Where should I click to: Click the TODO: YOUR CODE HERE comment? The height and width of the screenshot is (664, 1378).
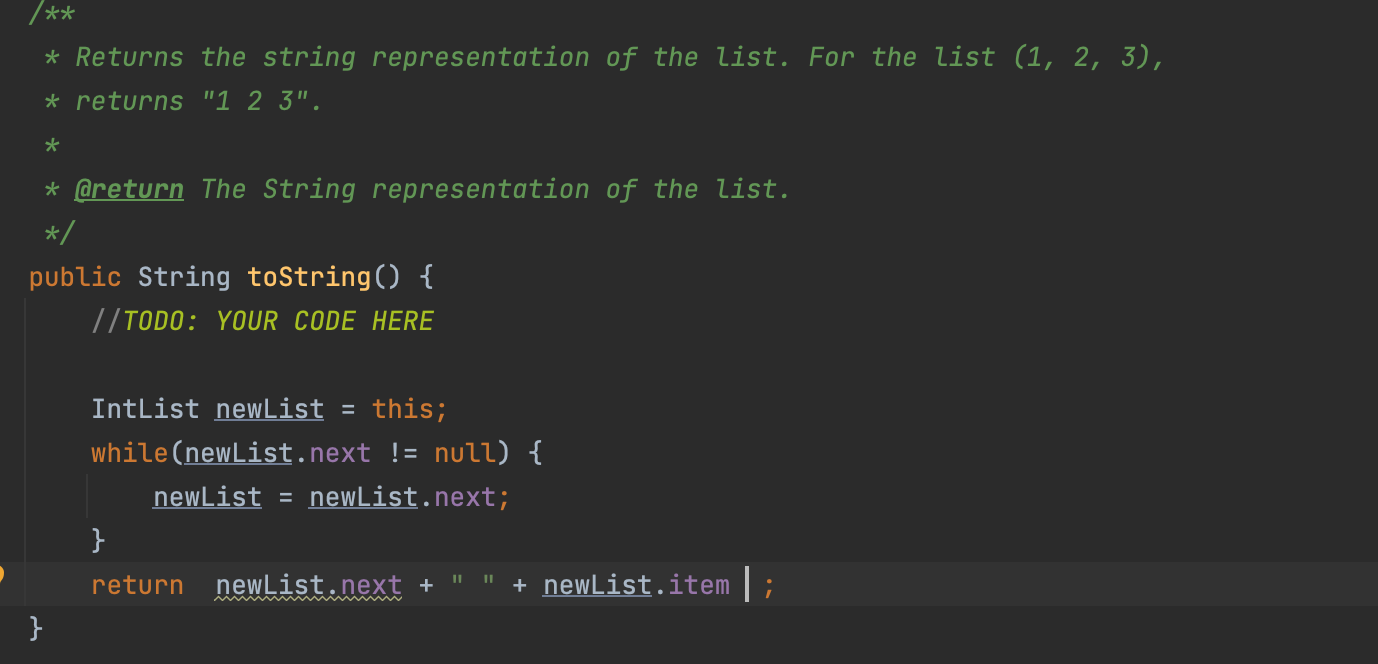[x=277, y=321]
